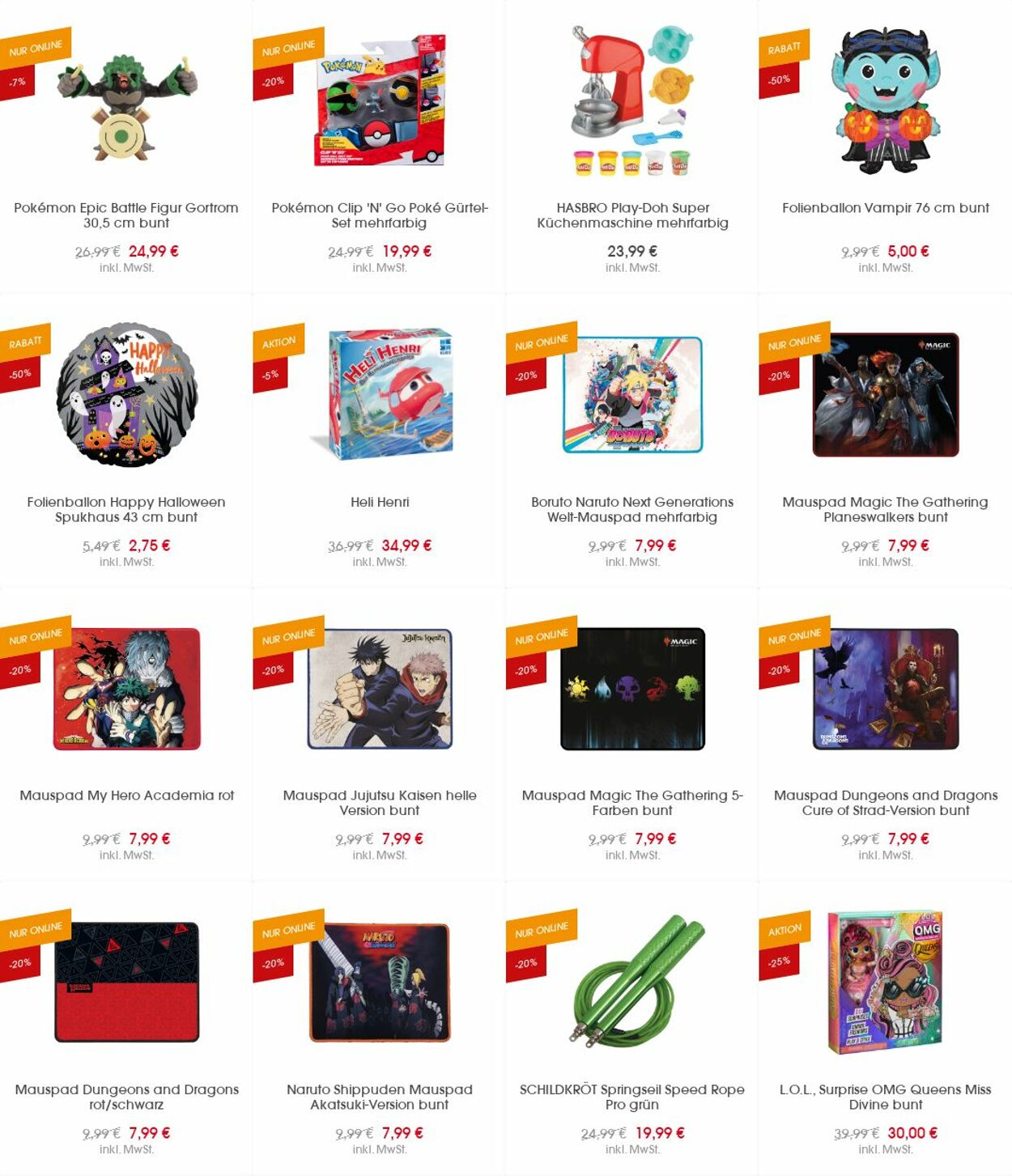Click the Heli Henri game box image

click(381, 393)
